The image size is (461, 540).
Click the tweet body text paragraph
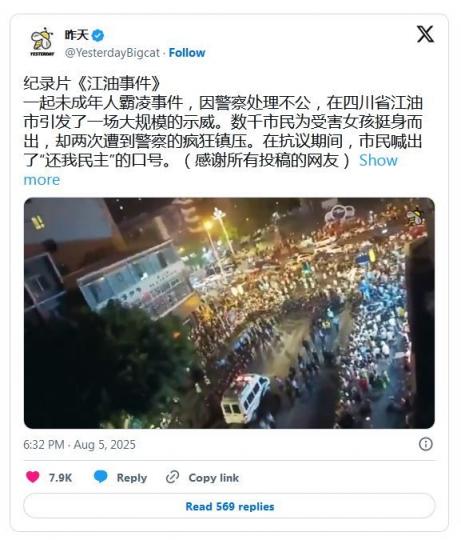click(x=223, y=131)
